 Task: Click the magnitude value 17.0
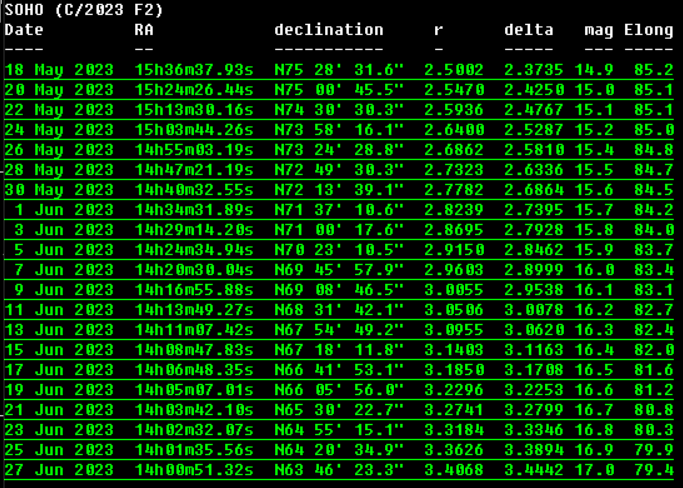click(x=598, y=470)
